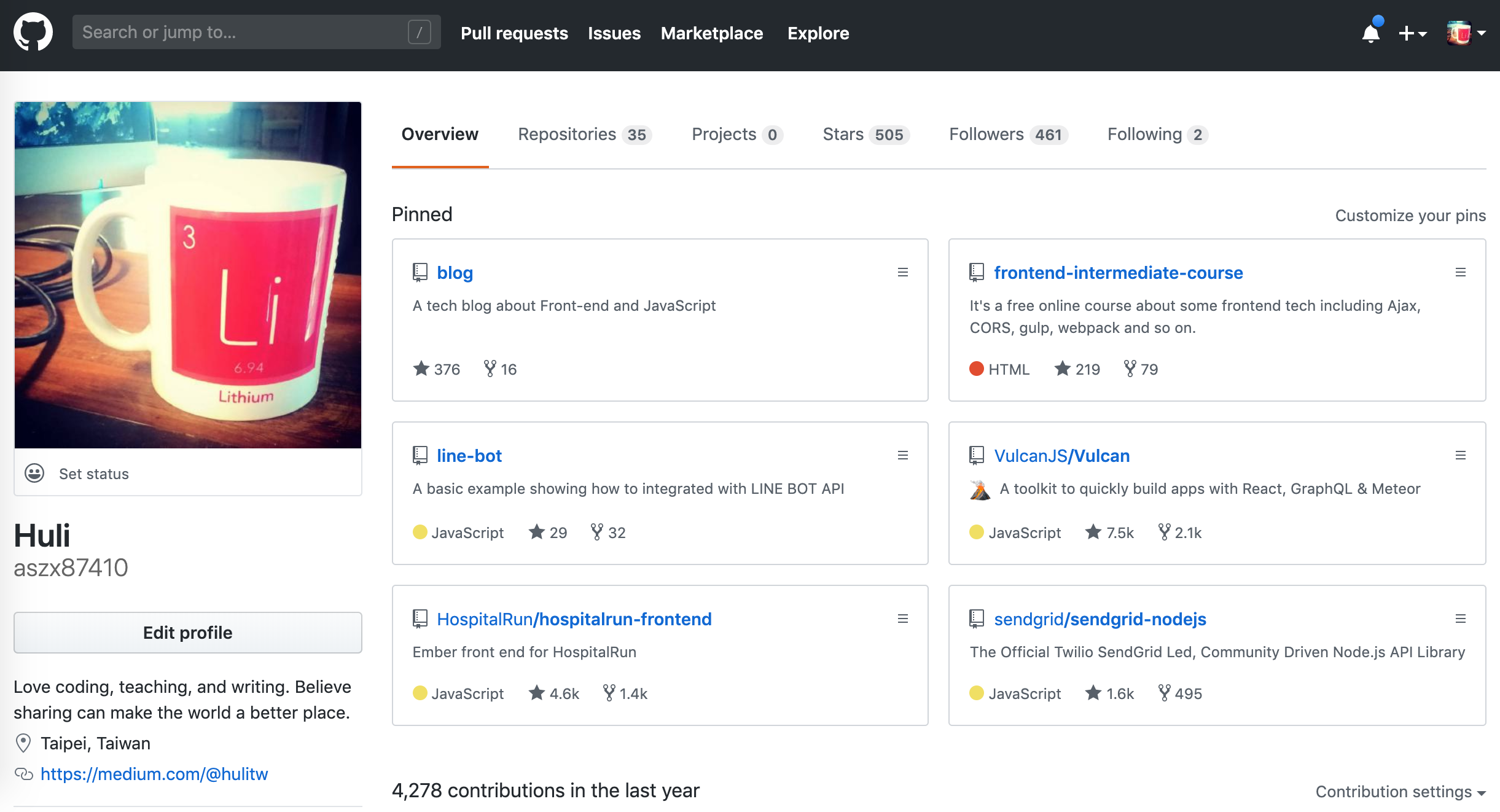Click the fork count on line-bot
The height and width of the screenshot is (812, 1500).
point(608,533)
